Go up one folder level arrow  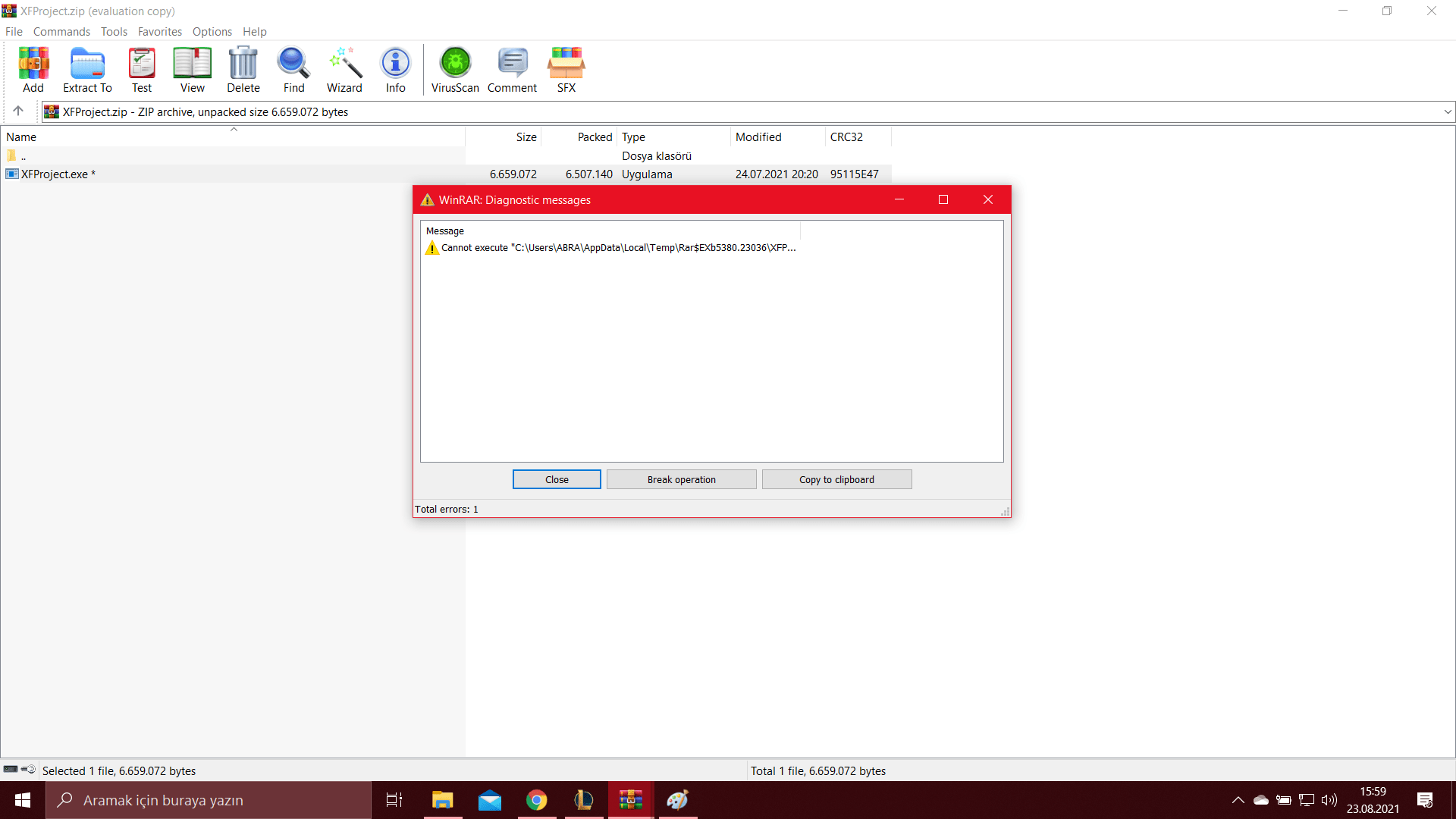[x=18, y=111]
